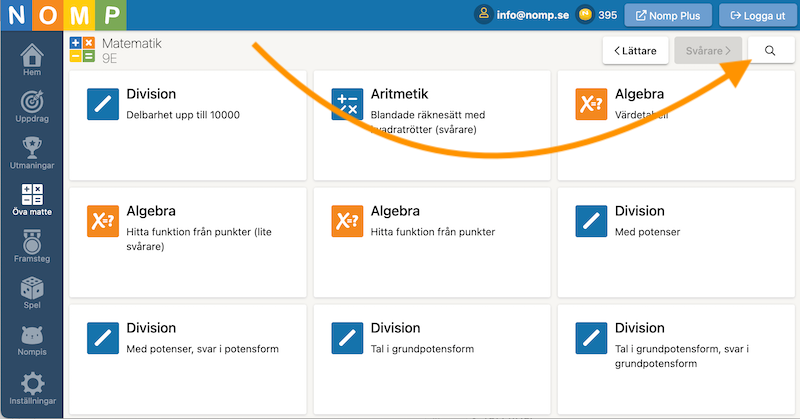Viewport: 800px width, 419px height.
Task: Open Division Med potenser card
Action: pos(676,242)
